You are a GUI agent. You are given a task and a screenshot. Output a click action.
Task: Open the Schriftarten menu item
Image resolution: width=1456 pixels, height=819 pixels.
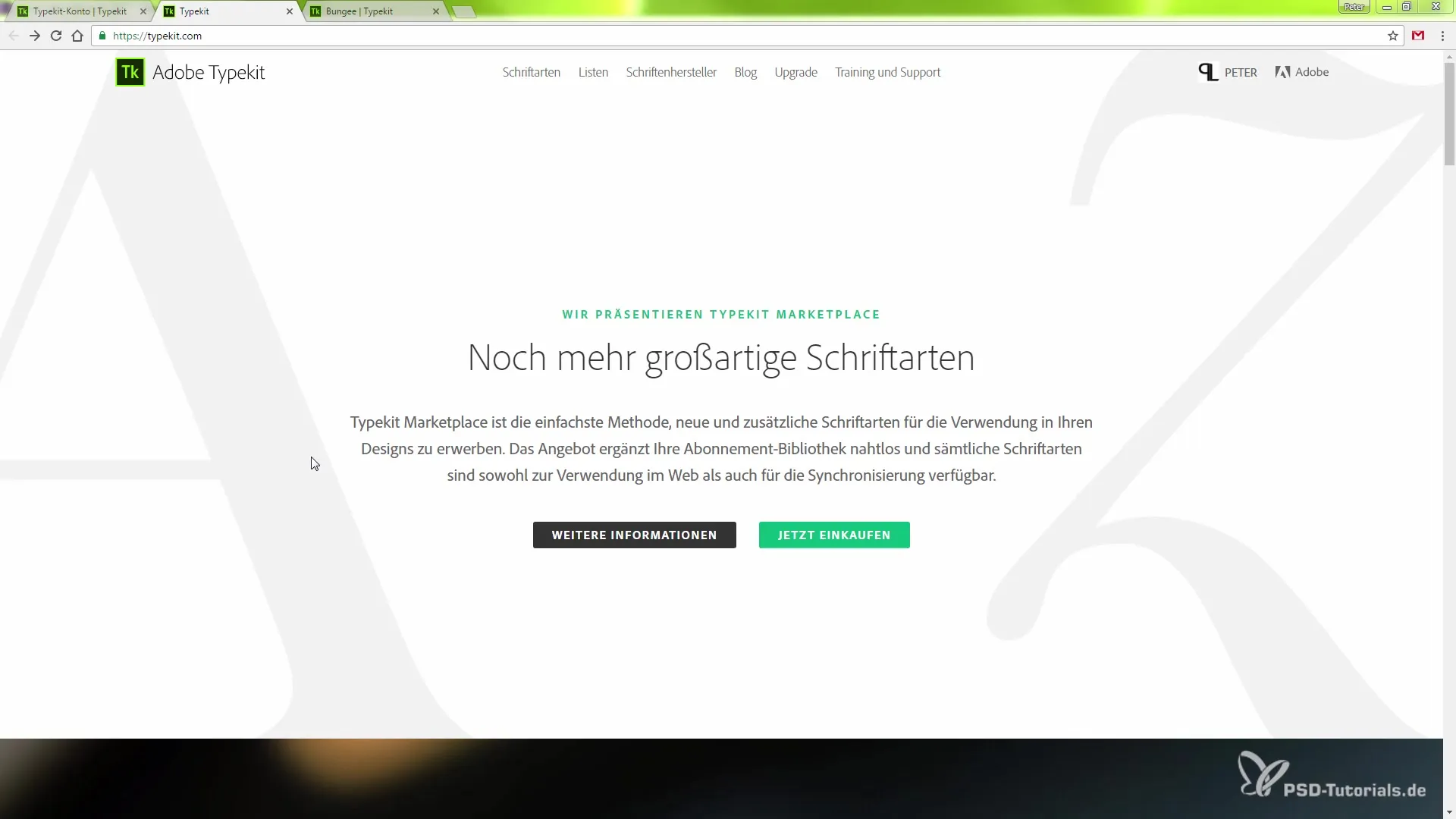point(531,72)
